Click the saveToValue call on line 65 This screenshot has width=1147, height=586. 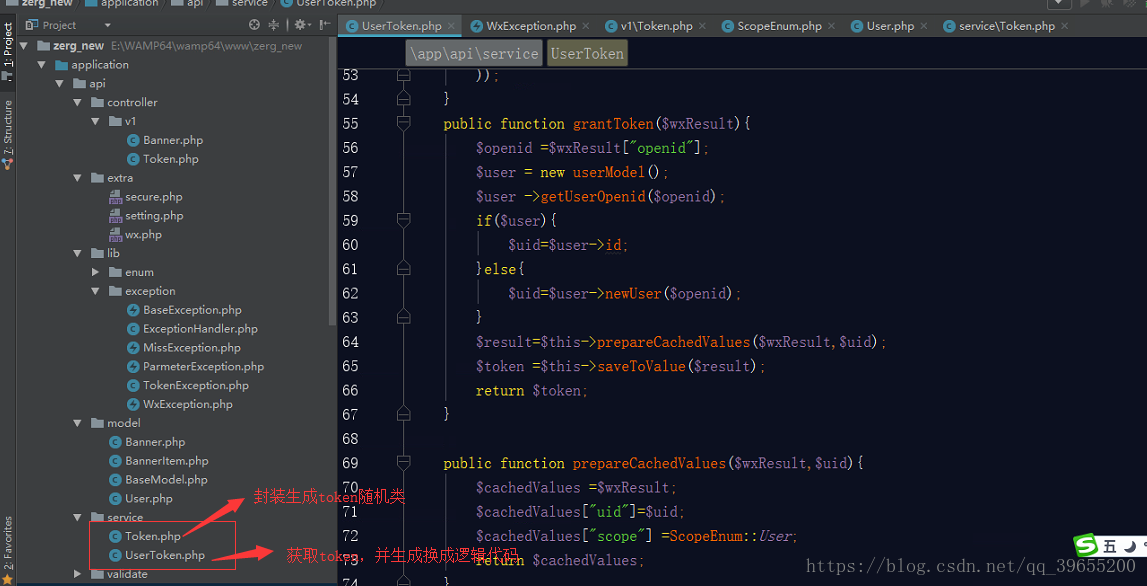click(642, 366)
